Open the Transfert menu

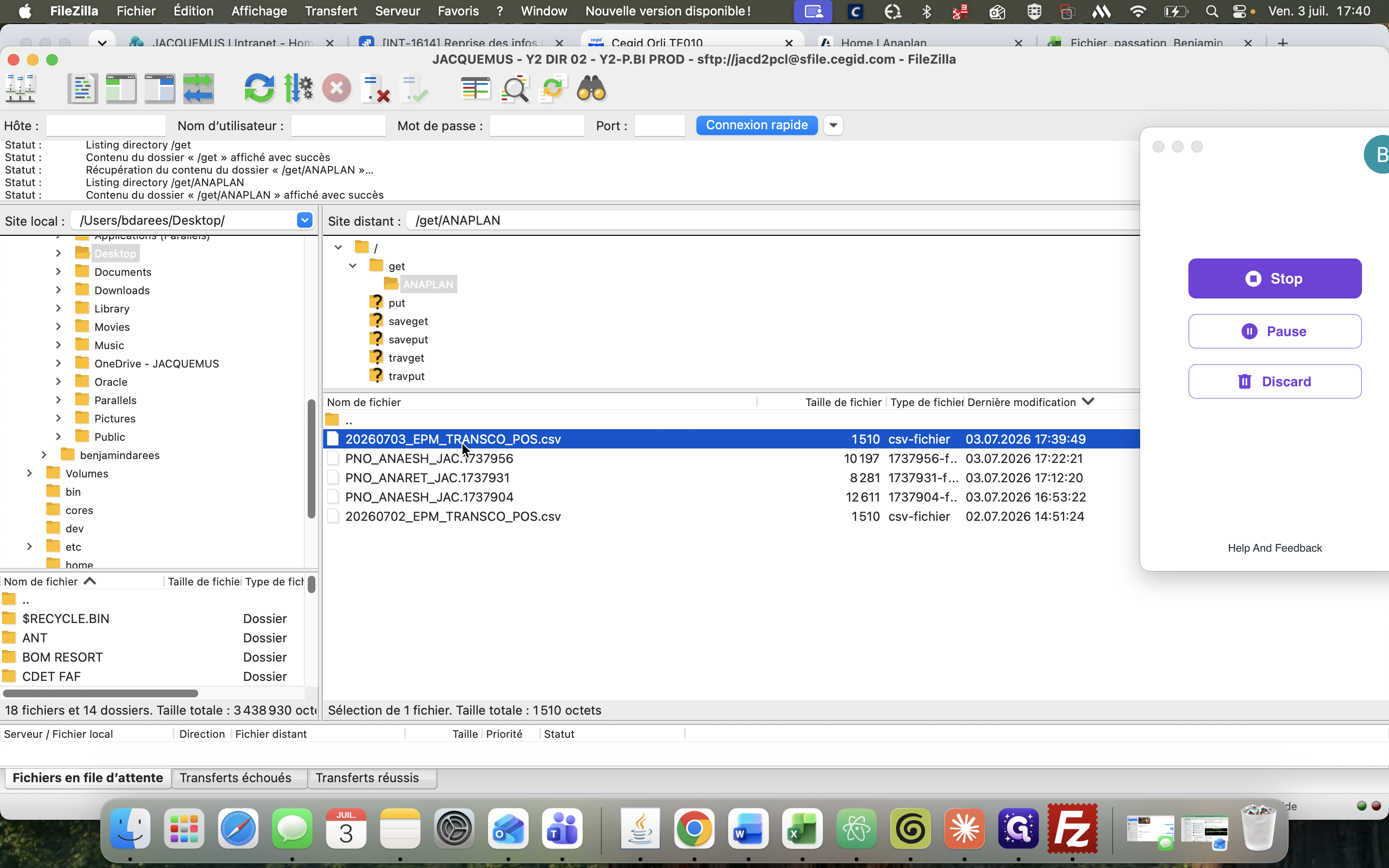330,11
